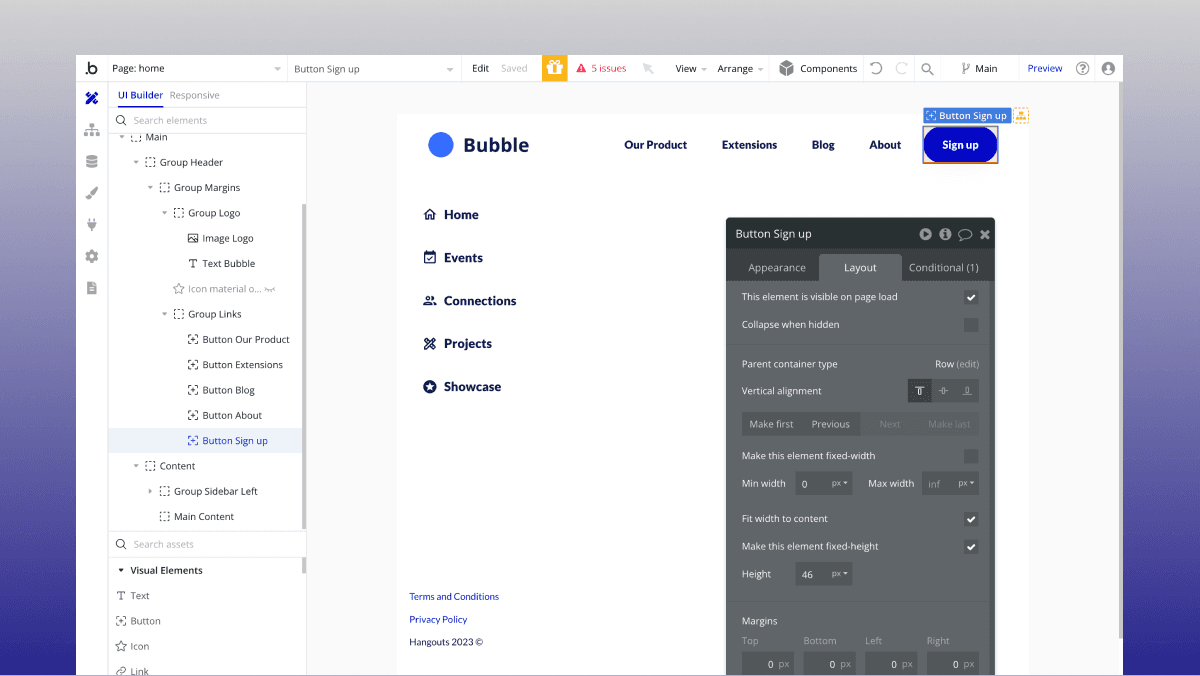Image resolution: width=1200 pixels, height=676 pixels.
Task: Click the Redo arrow
Action: (901, 68)
